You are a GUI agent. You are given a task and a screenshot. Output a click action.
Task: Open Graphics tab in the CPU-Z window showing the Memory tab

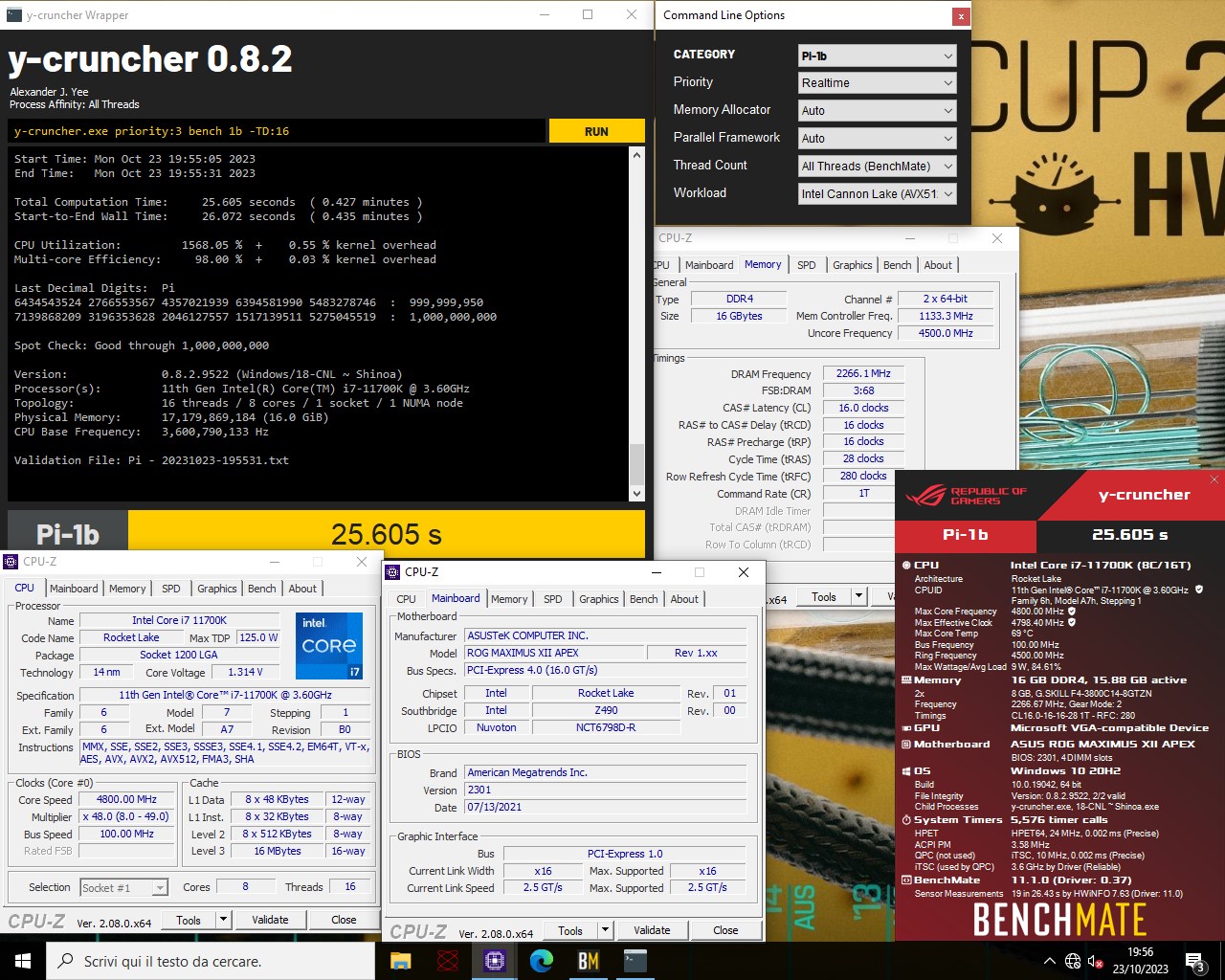coord(852,265)
